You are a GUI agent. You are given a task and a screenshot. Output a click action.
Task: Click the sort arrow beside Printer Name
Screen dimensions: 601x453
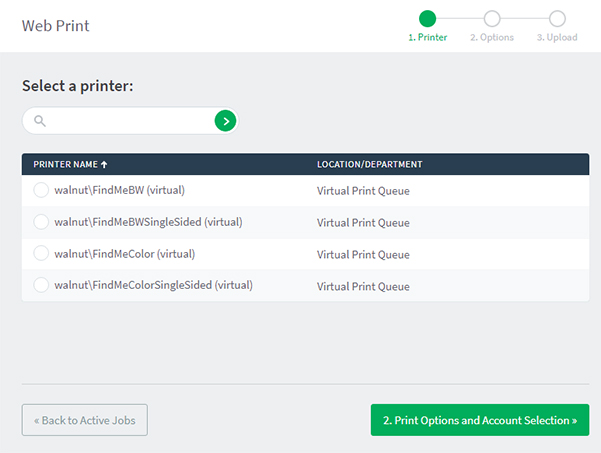(x=104, y=164)
